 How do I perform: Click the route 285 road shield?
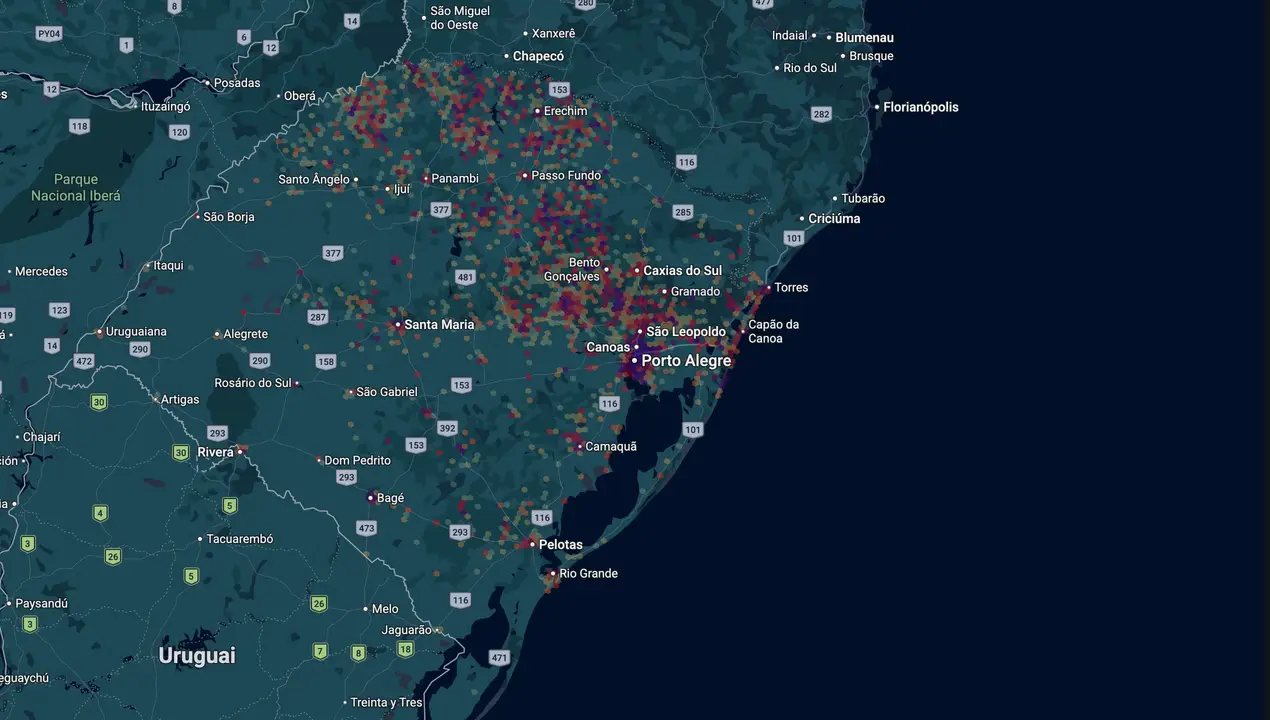(x=683, y=212)
